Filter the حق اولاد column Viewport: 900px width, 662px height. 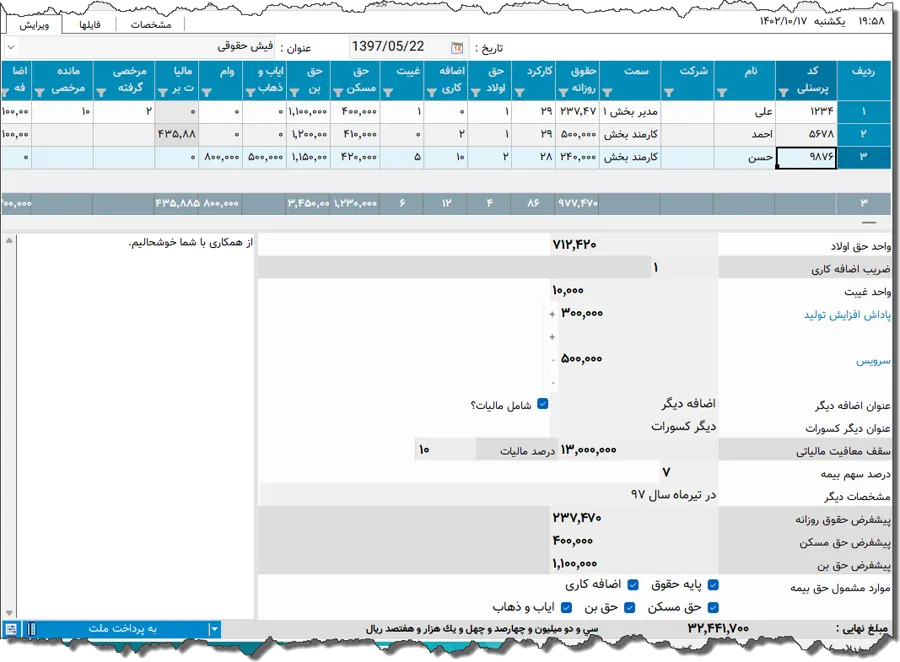[x=475, y=92]
